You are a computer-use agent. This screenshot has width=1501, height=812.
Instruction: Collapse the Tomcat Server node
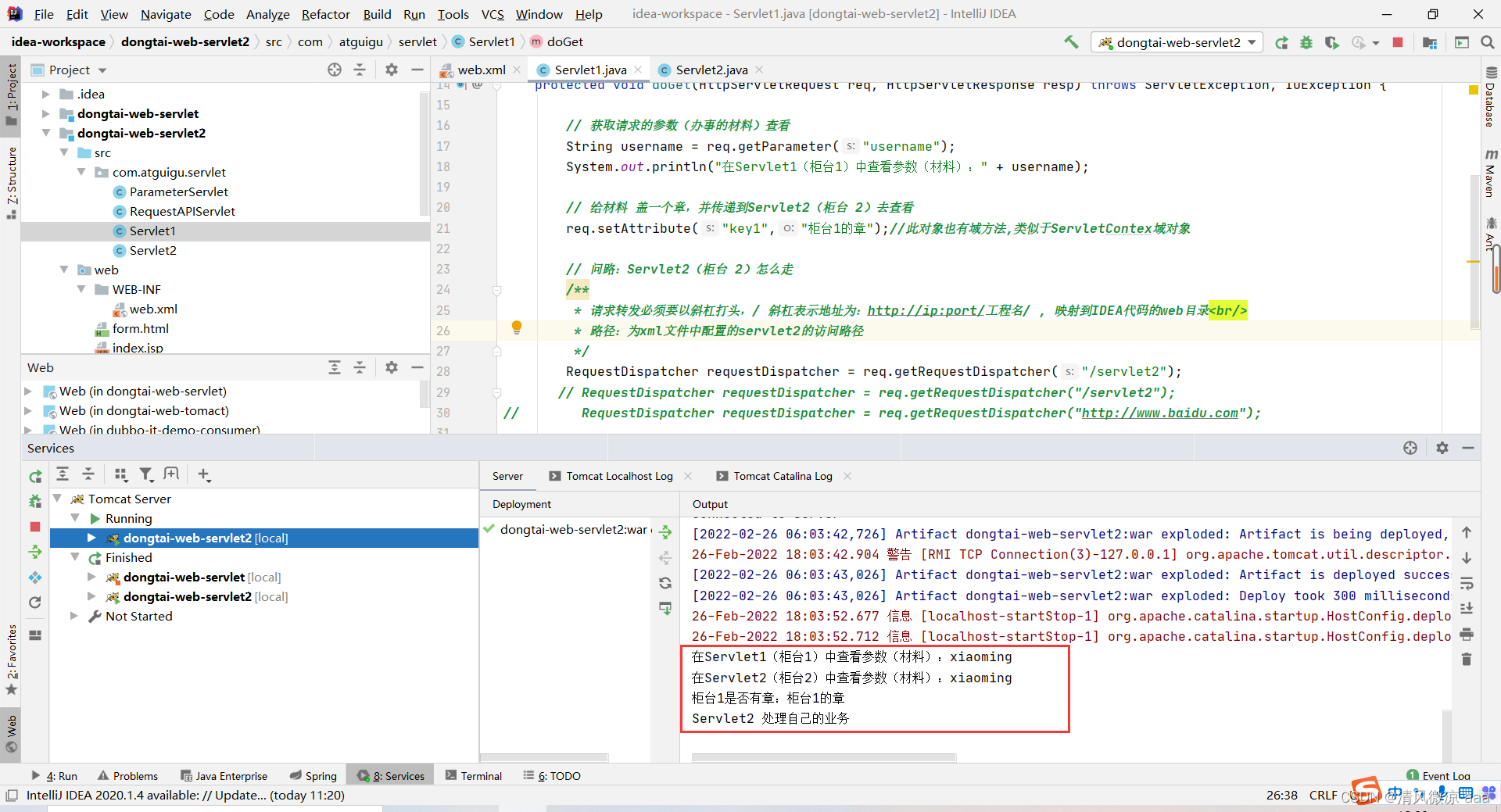(x=57, y=498)
